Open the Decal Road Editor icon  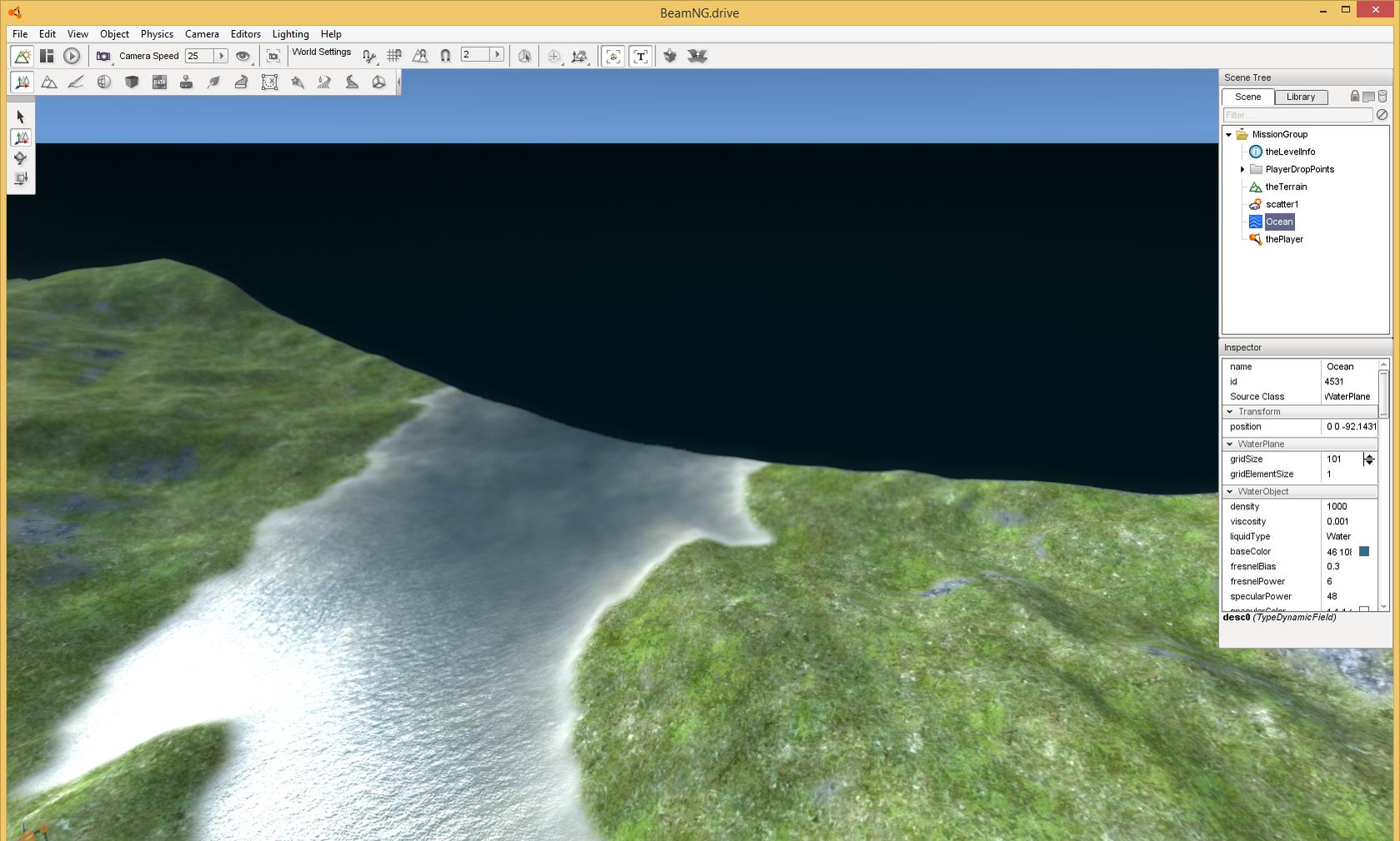[x=352, y=82]
